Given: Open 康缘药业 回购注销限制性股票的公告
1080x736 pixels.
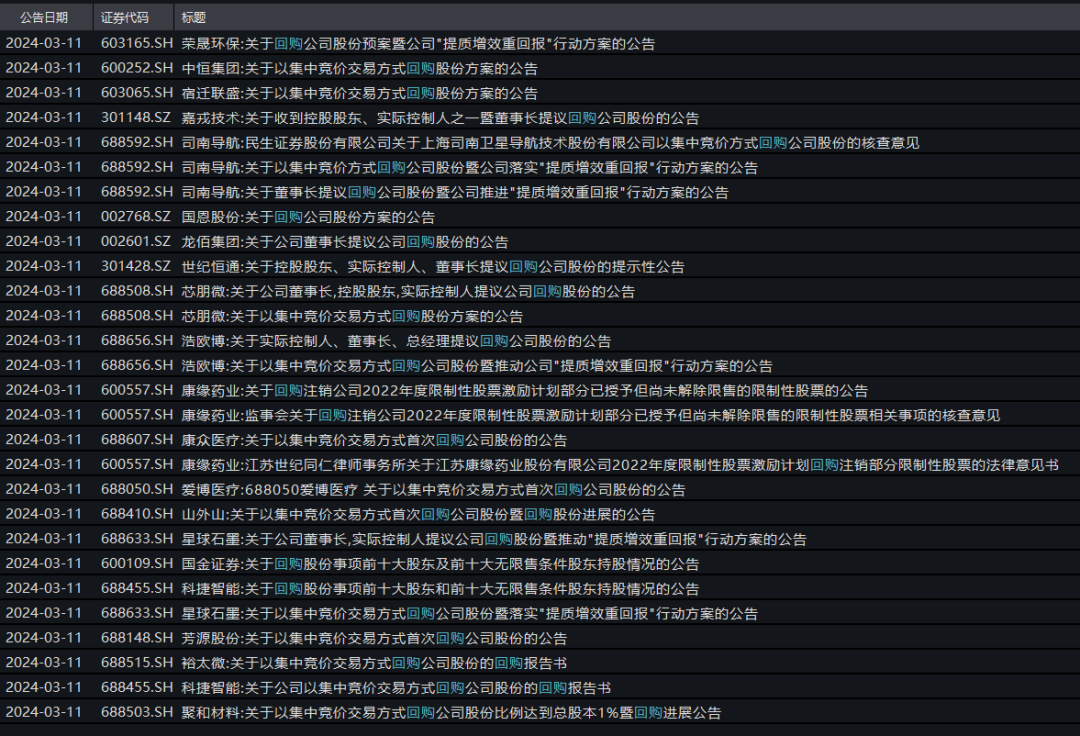Looking at the screenshot, I should [x=524, y=390].
